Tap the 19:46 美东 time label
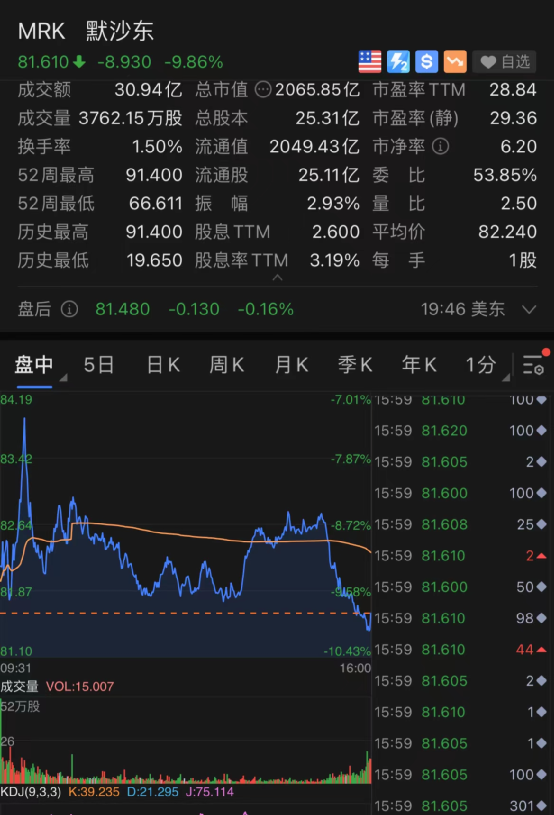Viewport: 554px width, 815px height. 463,309
